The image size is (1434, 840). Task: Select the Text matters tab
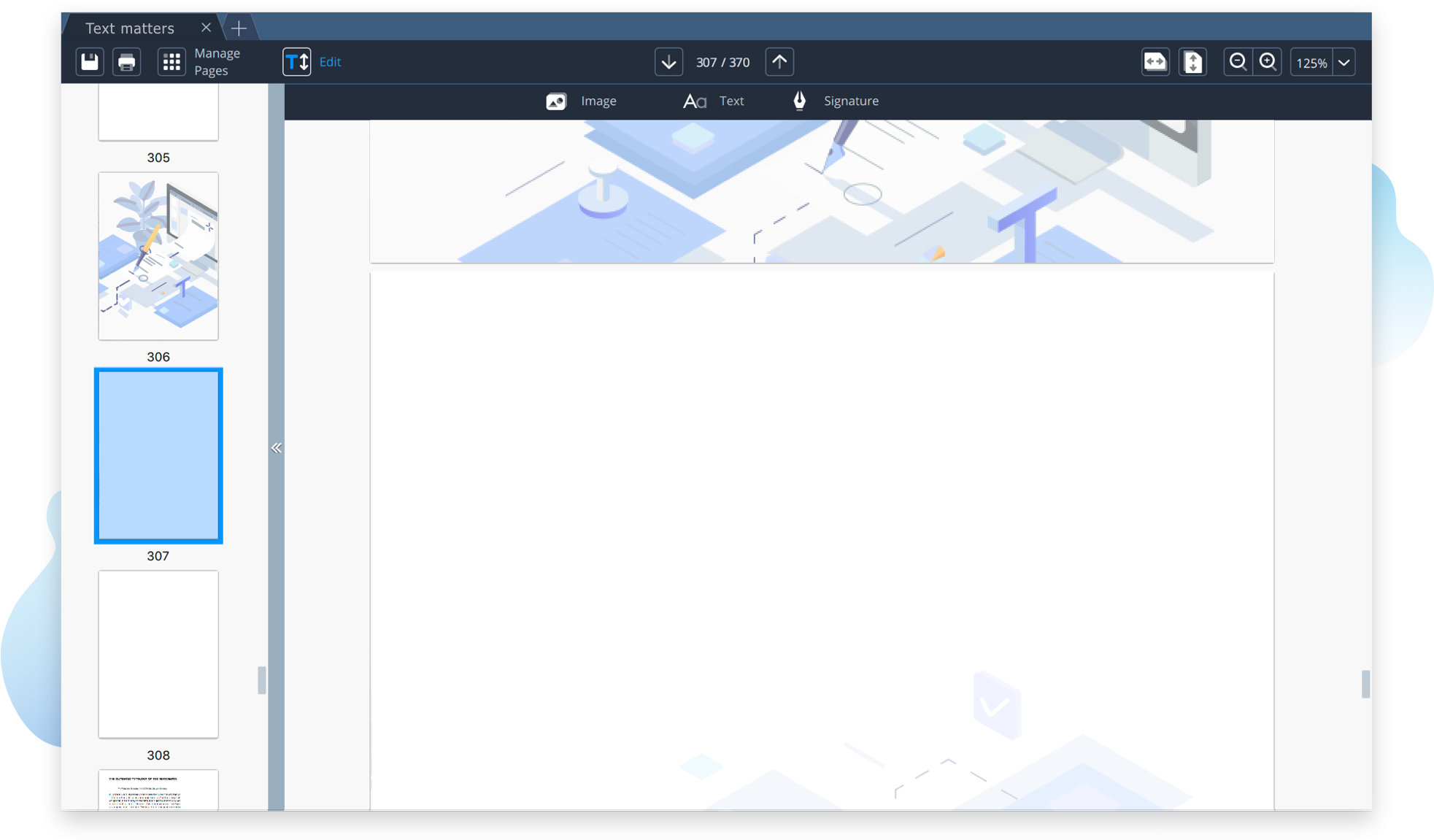[130, 28]
